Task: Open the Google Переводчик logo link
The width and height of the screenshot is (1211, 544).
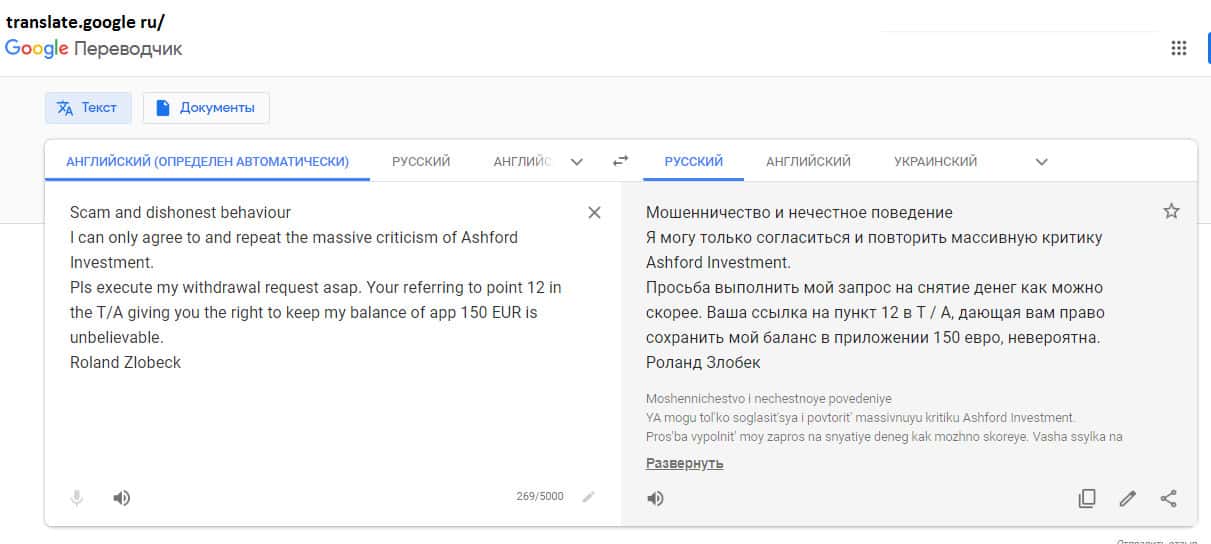Action: tap(94, 49)
